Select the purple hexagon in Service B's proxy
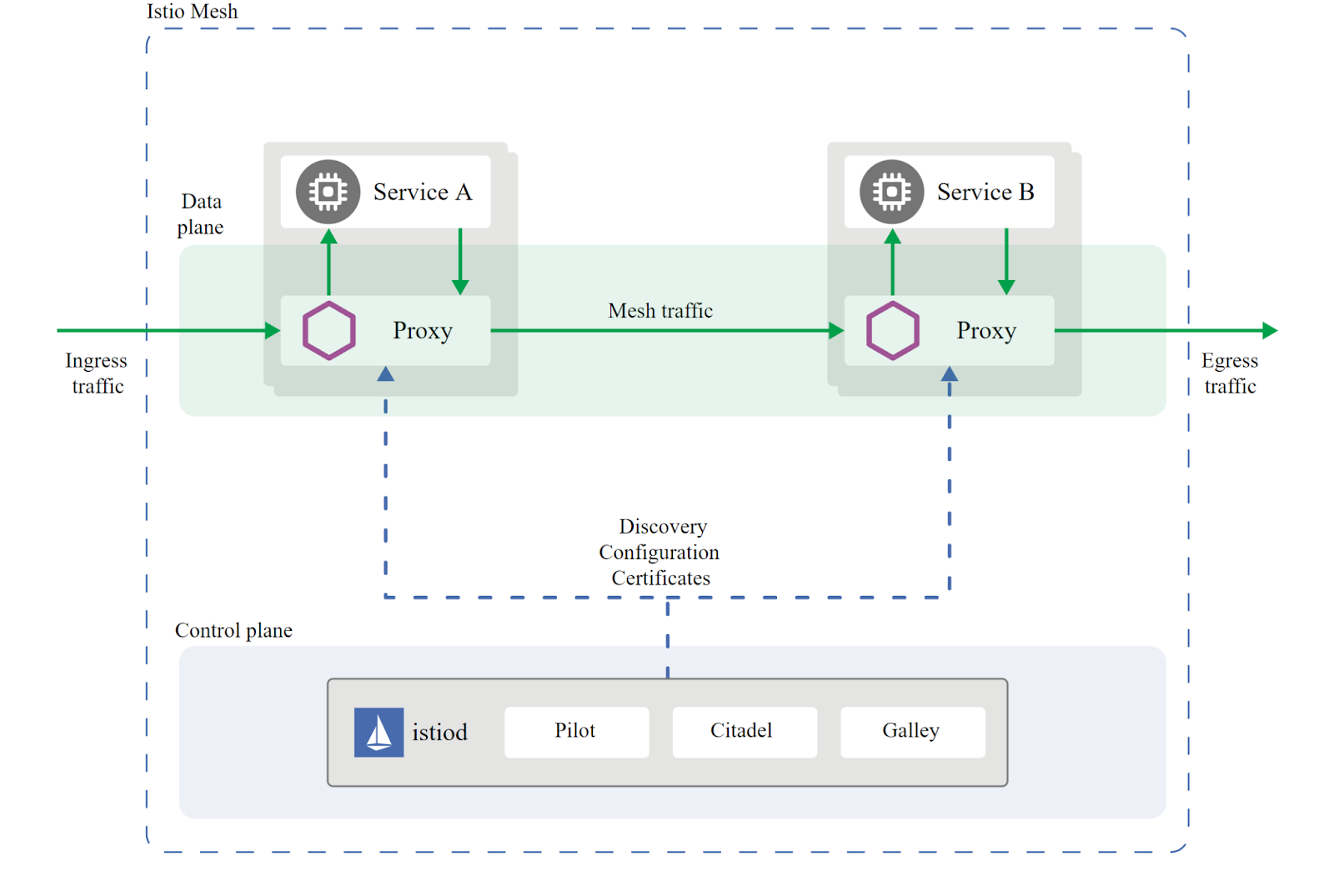The height and width of the screenshot is (896, 1334). coord(892,331)
